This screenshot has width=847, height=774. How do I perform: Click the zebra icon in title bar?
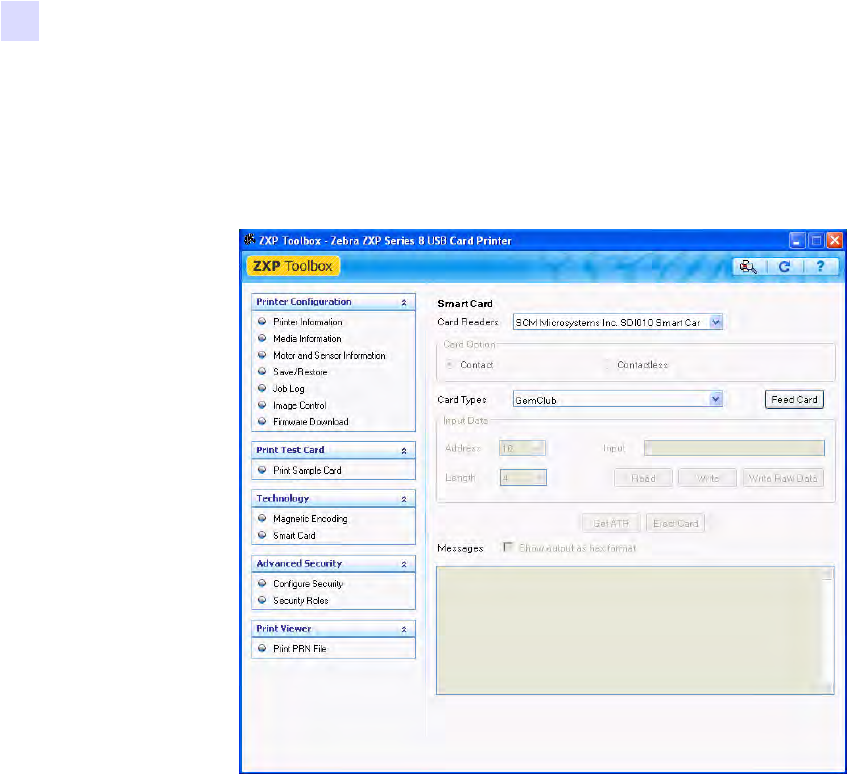coord(250,240)
